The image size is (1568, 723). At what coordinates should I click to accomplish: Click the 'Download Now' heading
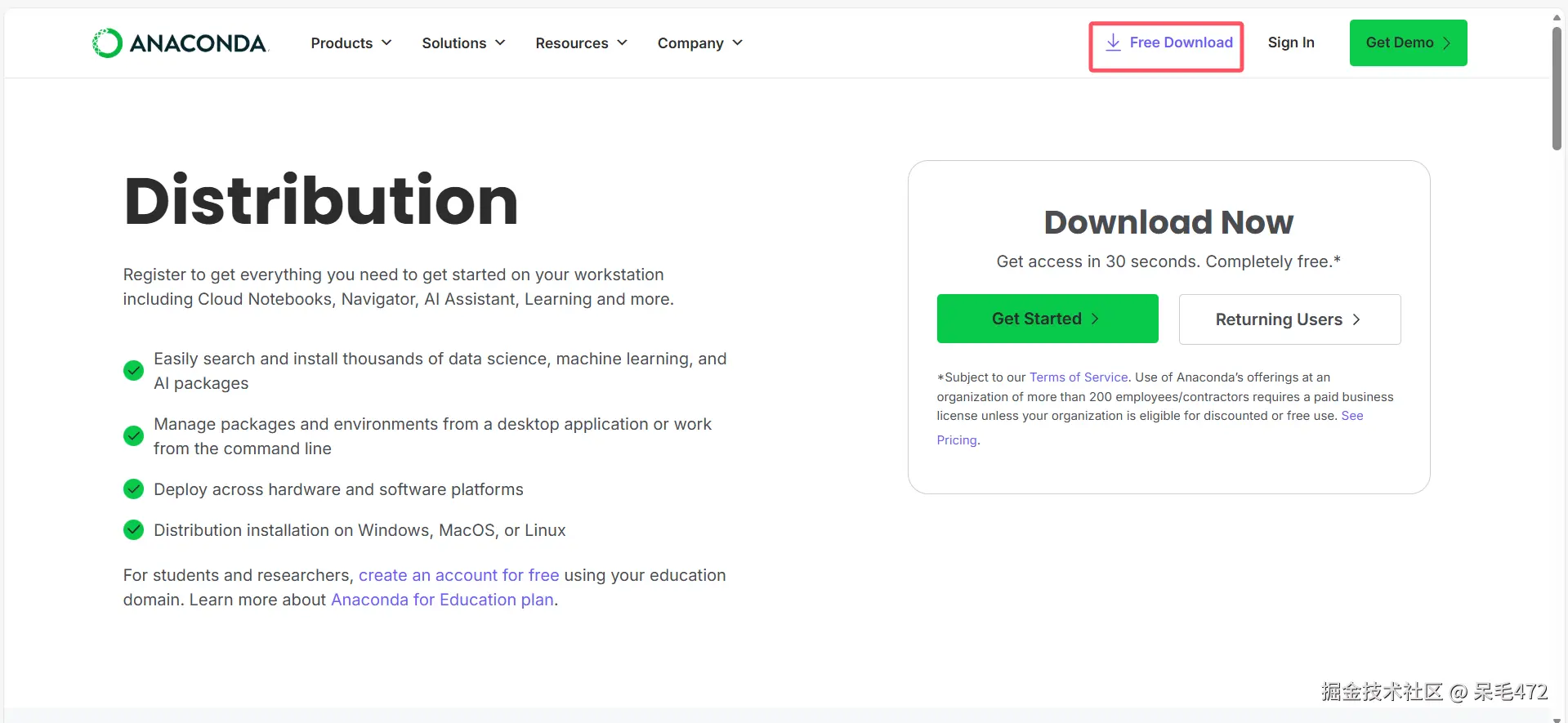1168,222
